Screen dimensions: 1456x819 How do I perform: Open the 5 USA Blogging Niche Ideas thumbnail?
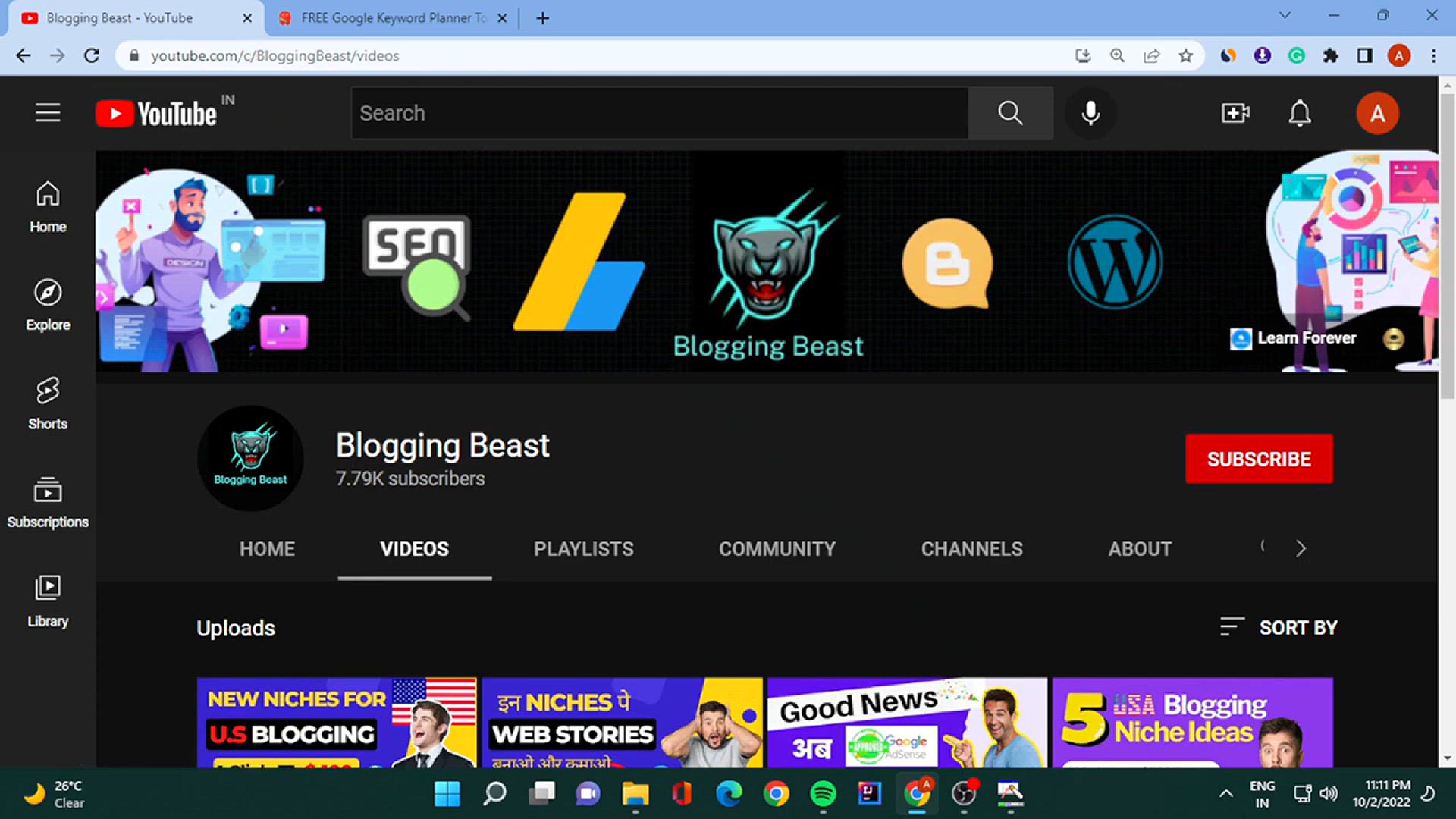[1192, 723]
